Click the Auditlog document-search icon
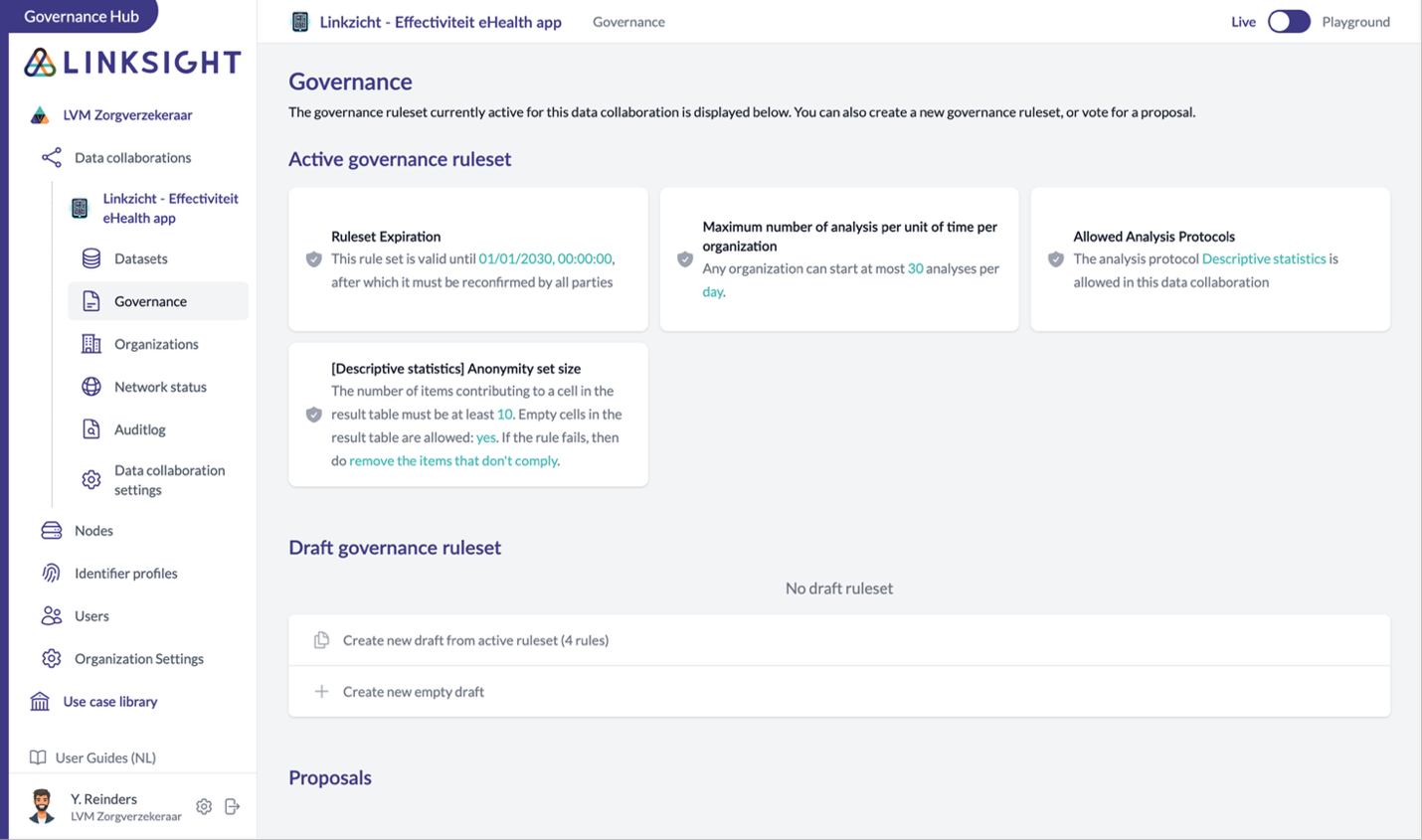The width and height of the screenshot is (1422, 840). pos(91,429)
